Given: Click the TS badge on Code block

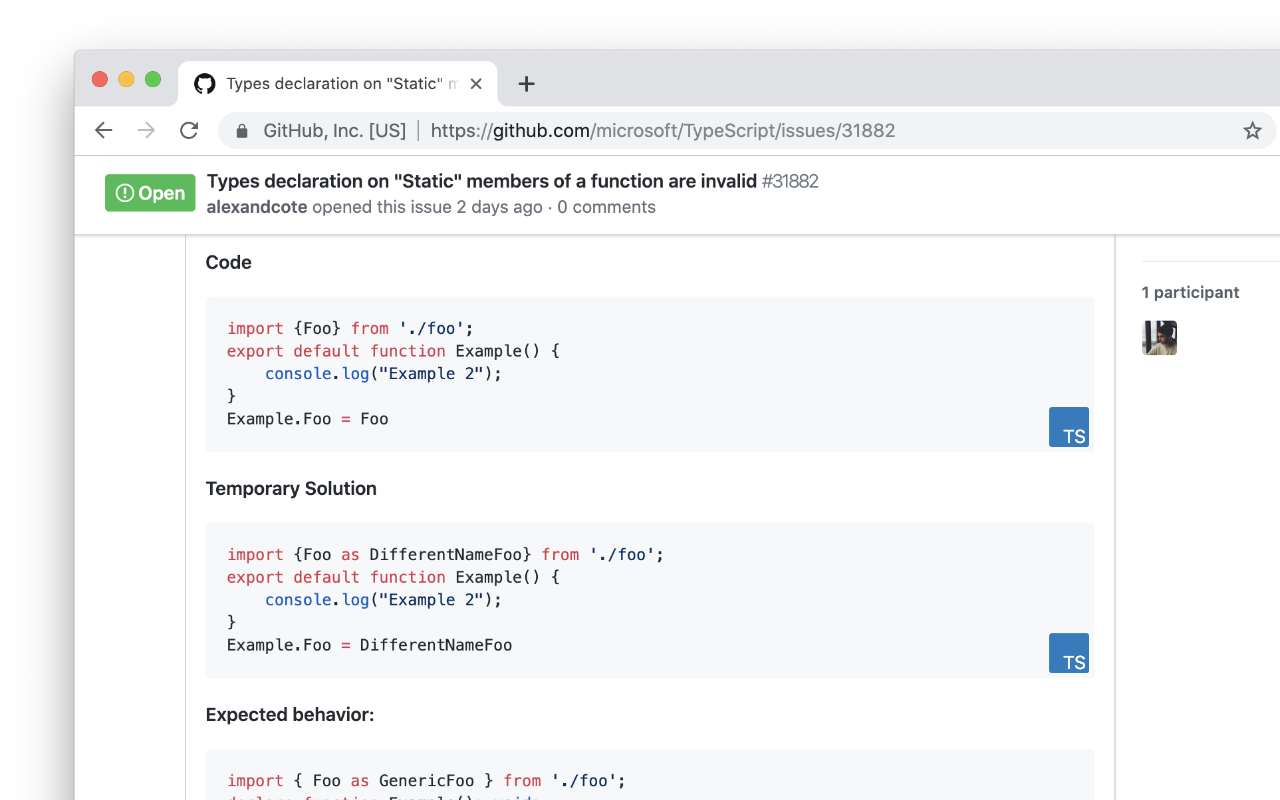Looking at the screenshot, I should tap(1069, 427).
